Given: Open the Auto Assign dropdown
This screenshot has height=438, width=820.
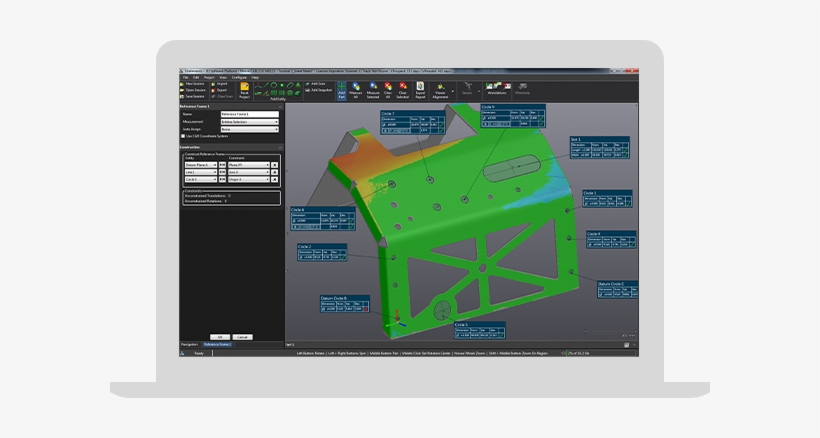Looking at the screenshot, I should click(x=250, y=129).
